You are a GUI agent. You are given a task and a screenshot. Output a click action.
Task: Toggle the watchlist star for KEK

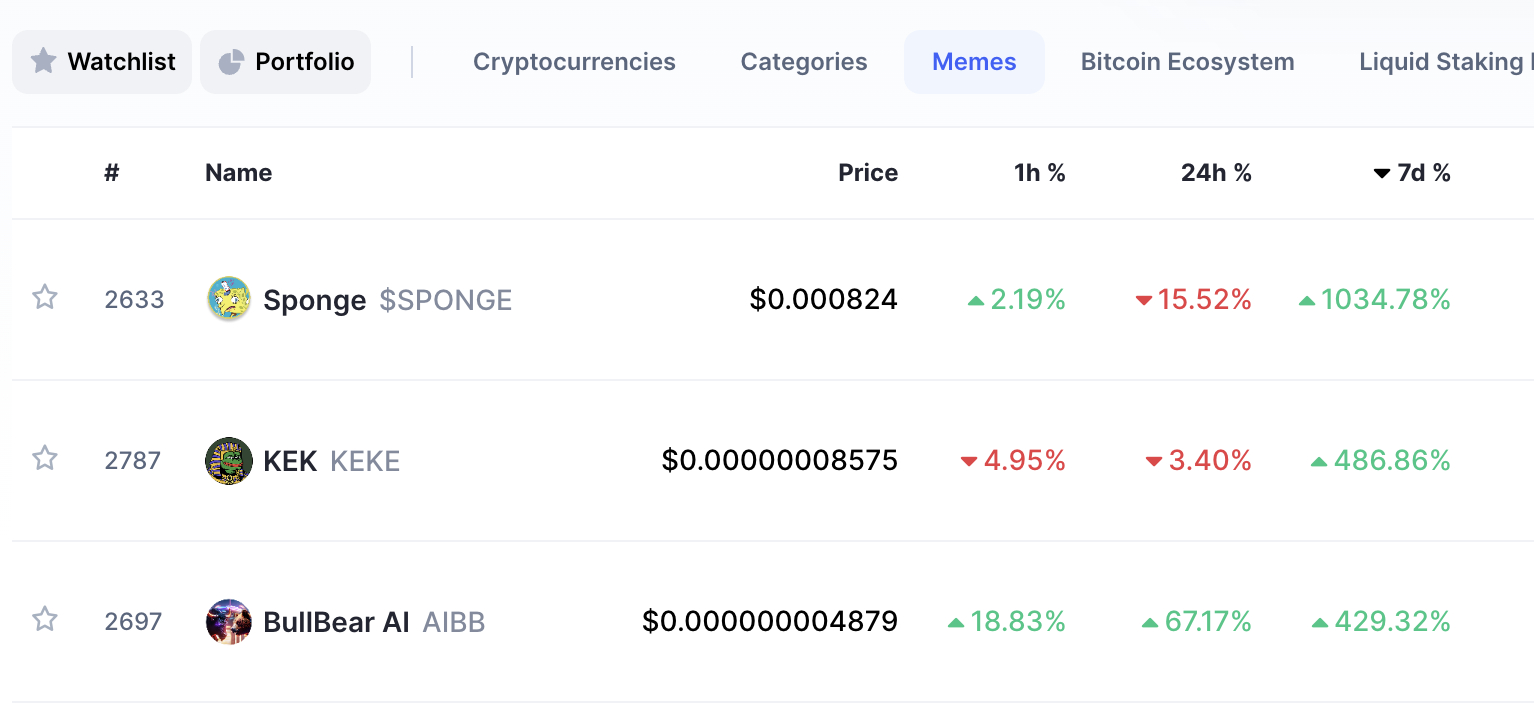point(44,458)
